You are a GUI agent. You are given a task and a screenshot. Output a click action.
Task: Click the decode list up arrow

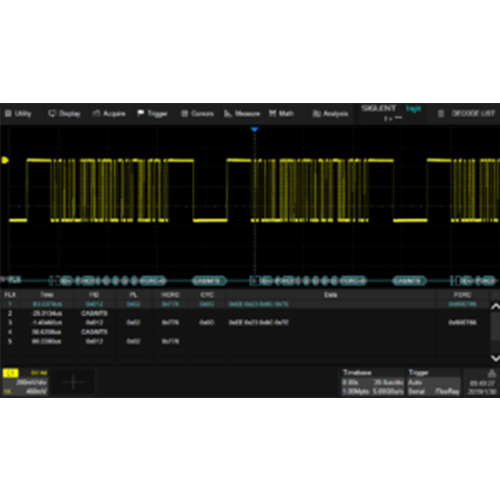click(x=495, y=307)
